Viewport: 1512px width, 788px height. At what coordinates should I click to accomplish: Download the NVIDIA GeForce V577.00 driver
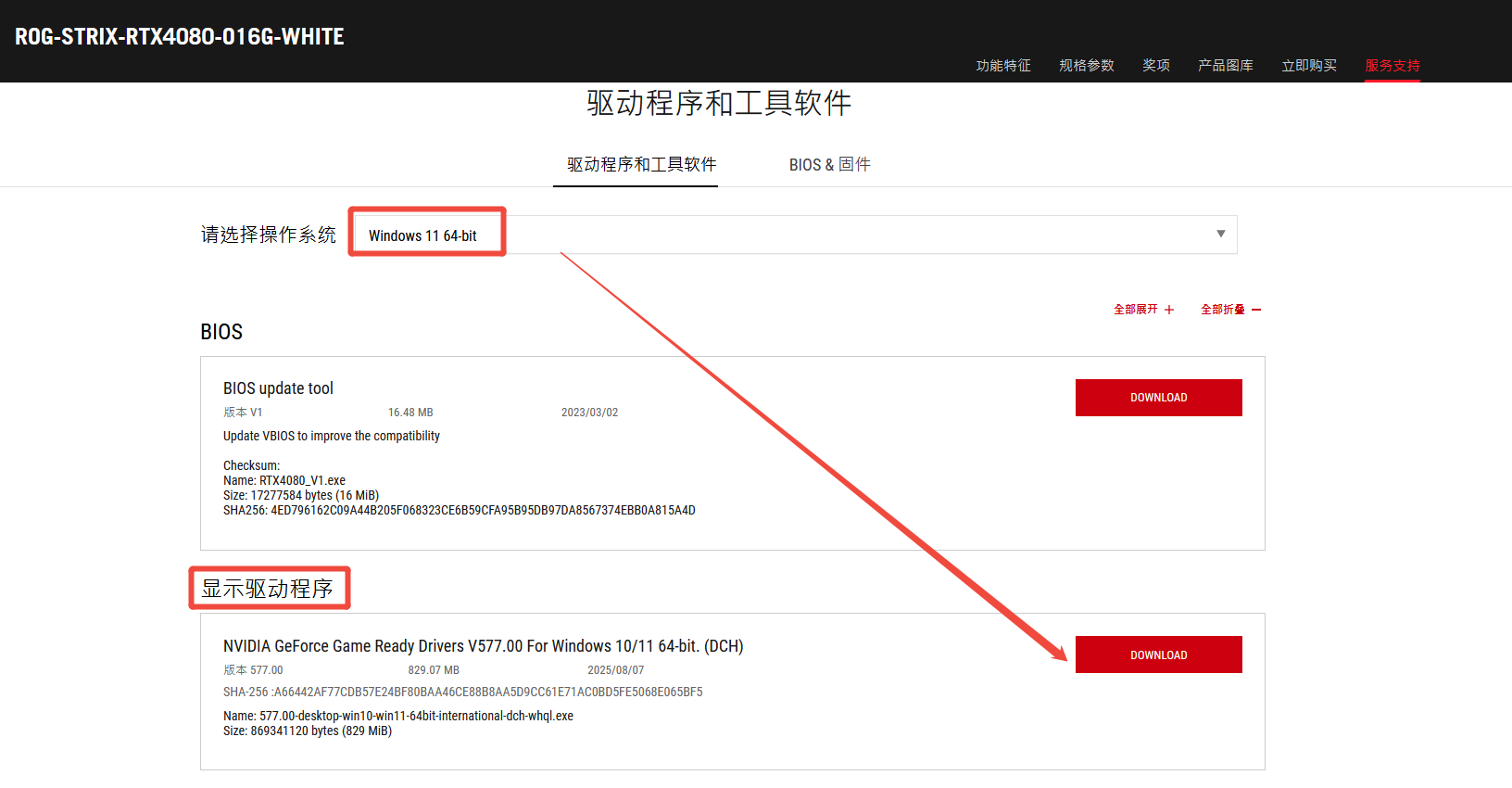(x=1158, y=655)
